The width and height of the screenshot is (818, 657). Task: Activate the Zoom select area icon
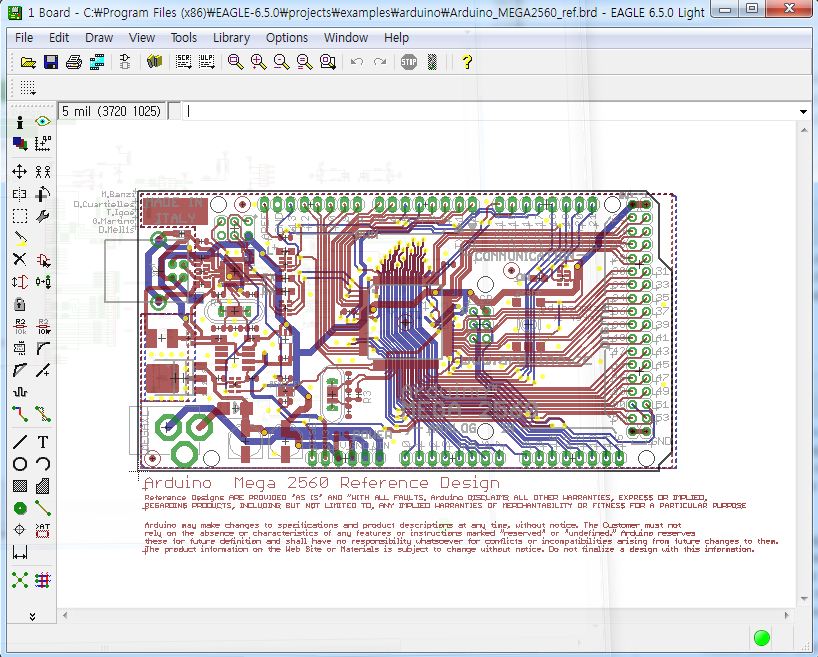coord(328,62)
